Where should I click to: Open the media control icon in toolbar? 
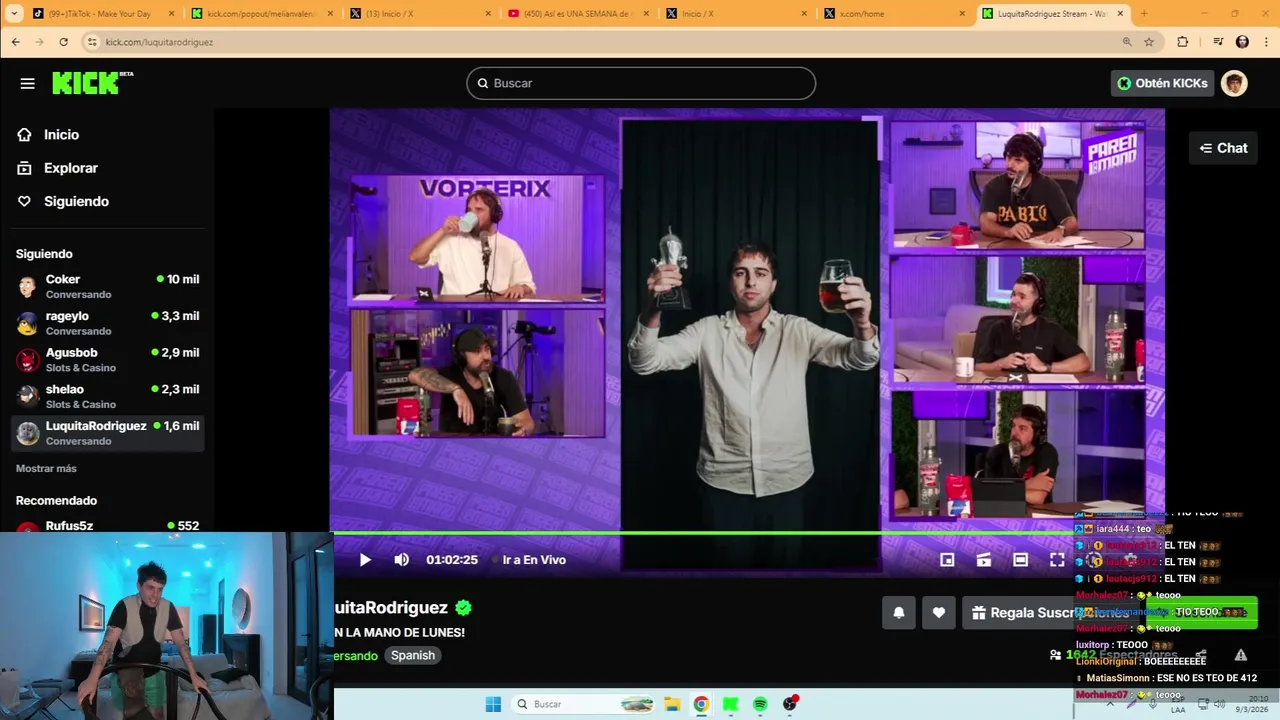click(x=1218, y=42)
